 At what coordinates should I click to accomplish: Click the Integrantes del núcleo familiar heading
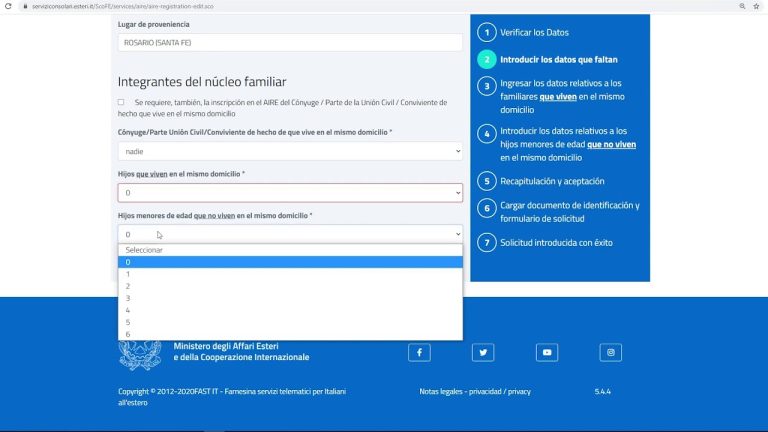(202, 81)
